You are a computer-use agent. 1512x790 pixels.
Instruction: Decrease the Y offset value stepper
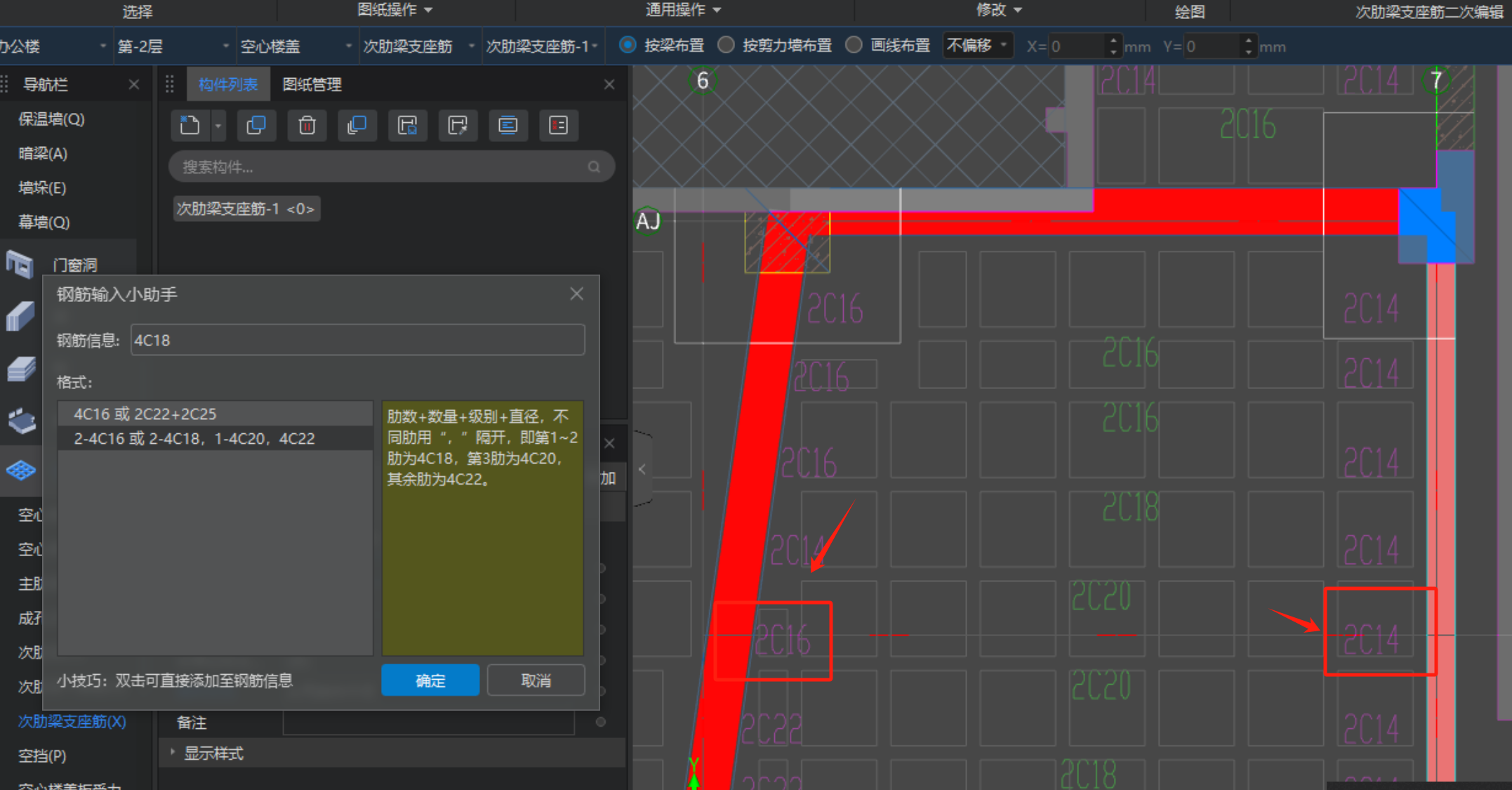point(1248,53)
